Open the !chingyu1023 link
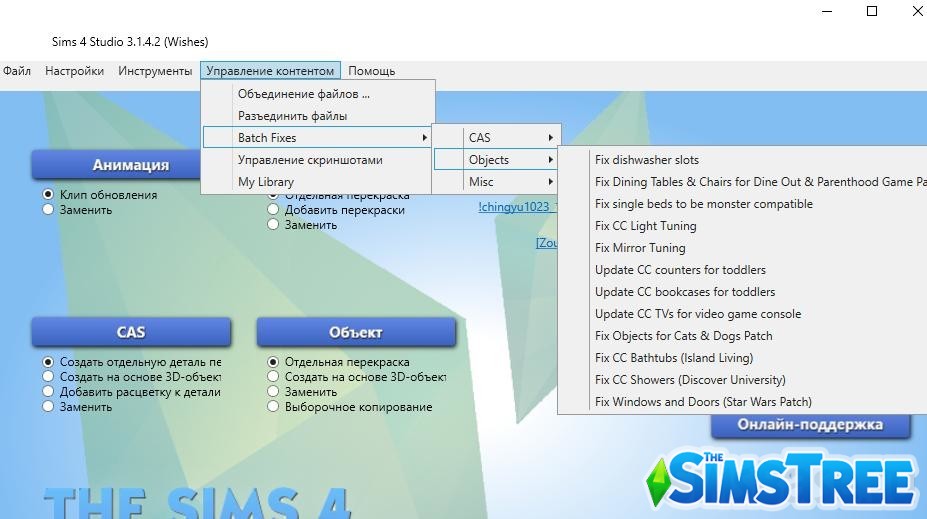 (517, 206)
